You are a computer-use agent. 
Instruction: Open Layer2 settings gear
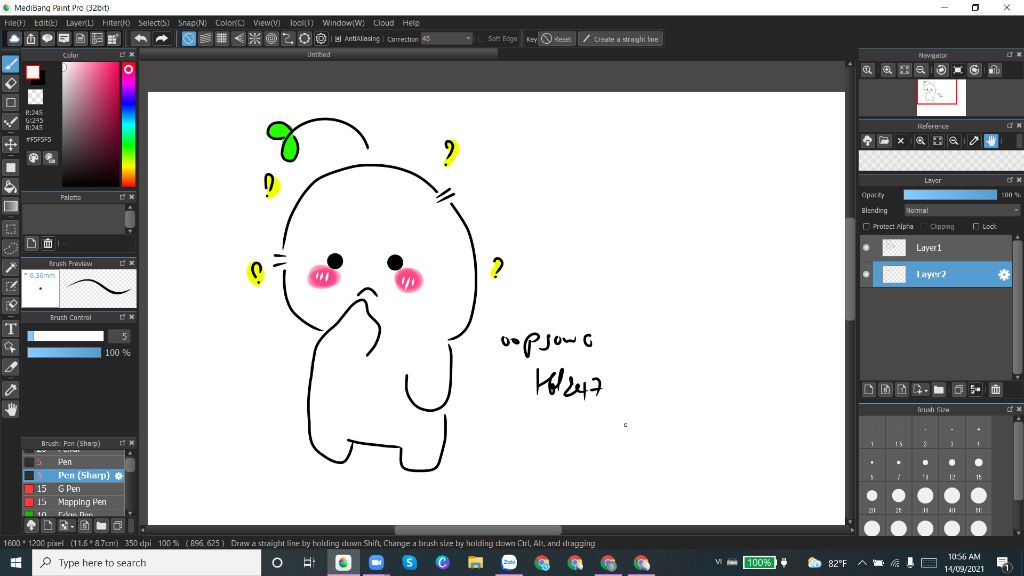[x=1004, y=275]
